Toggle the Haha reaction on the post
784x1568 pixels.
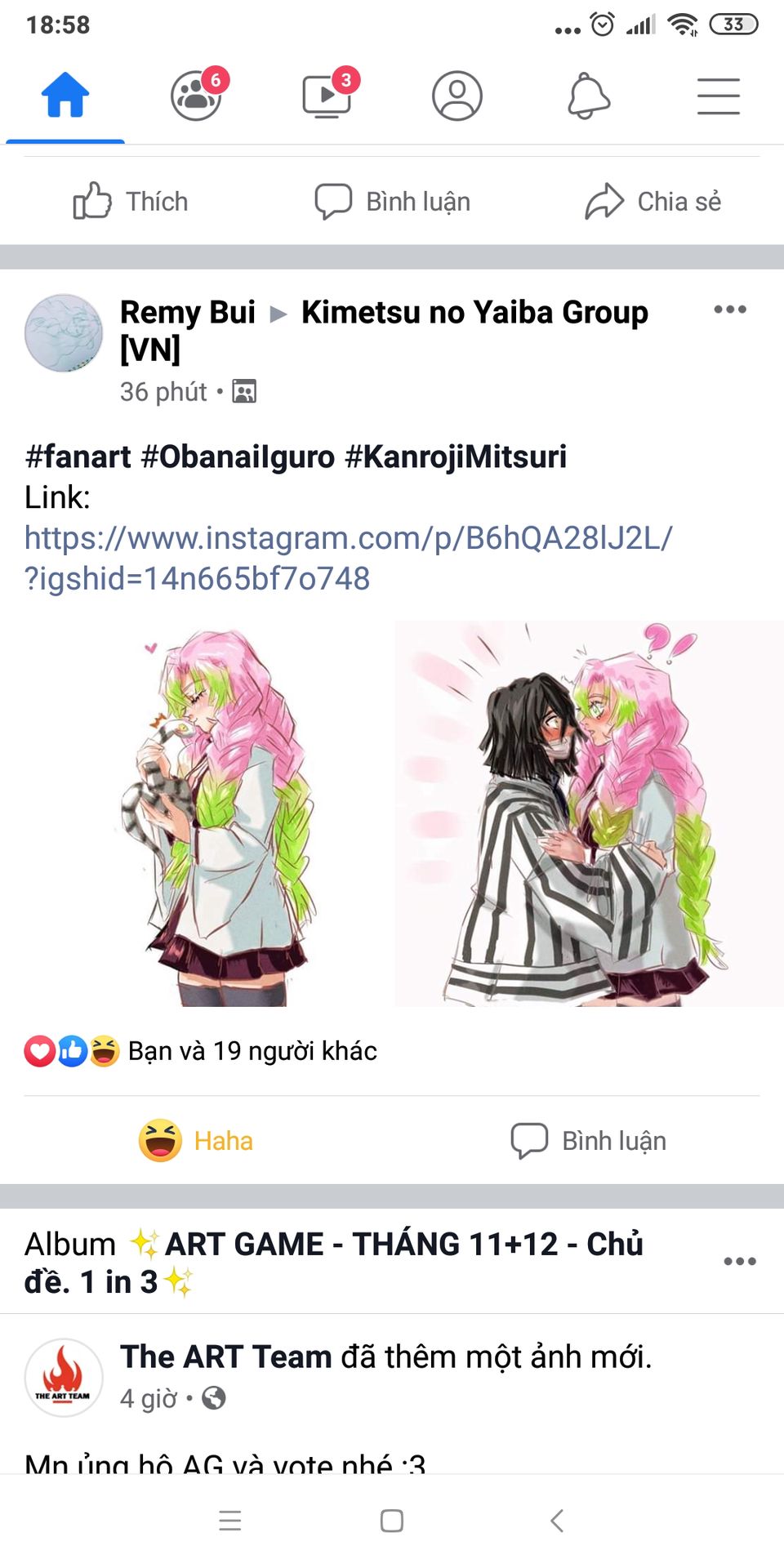click(196, 1140)
